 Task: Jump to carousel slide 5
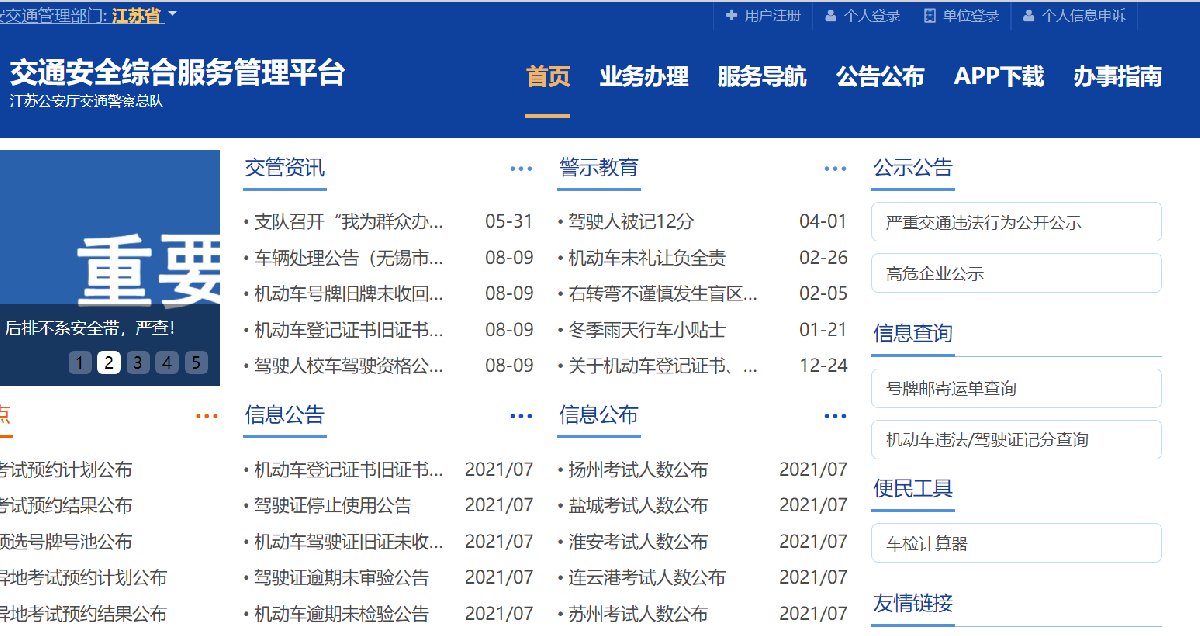196,362
